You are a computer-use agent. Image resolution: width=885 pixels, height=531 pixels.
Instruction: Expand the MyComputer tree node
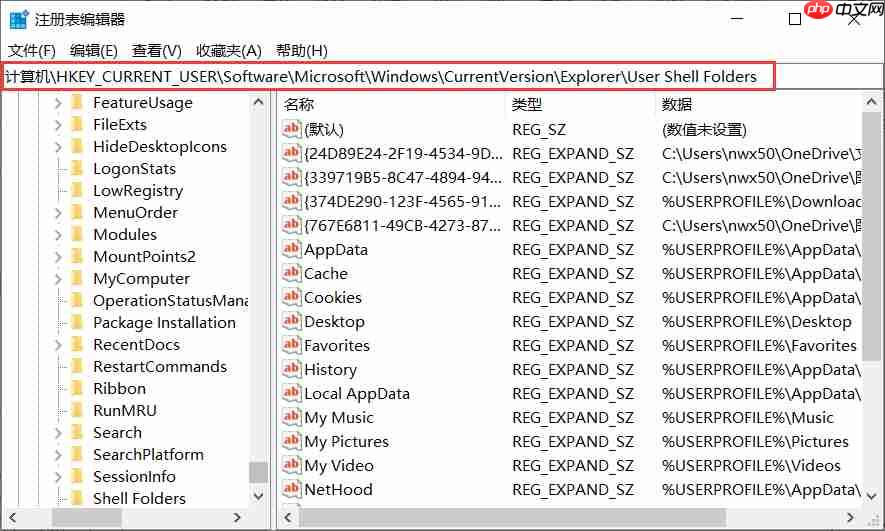58,279
